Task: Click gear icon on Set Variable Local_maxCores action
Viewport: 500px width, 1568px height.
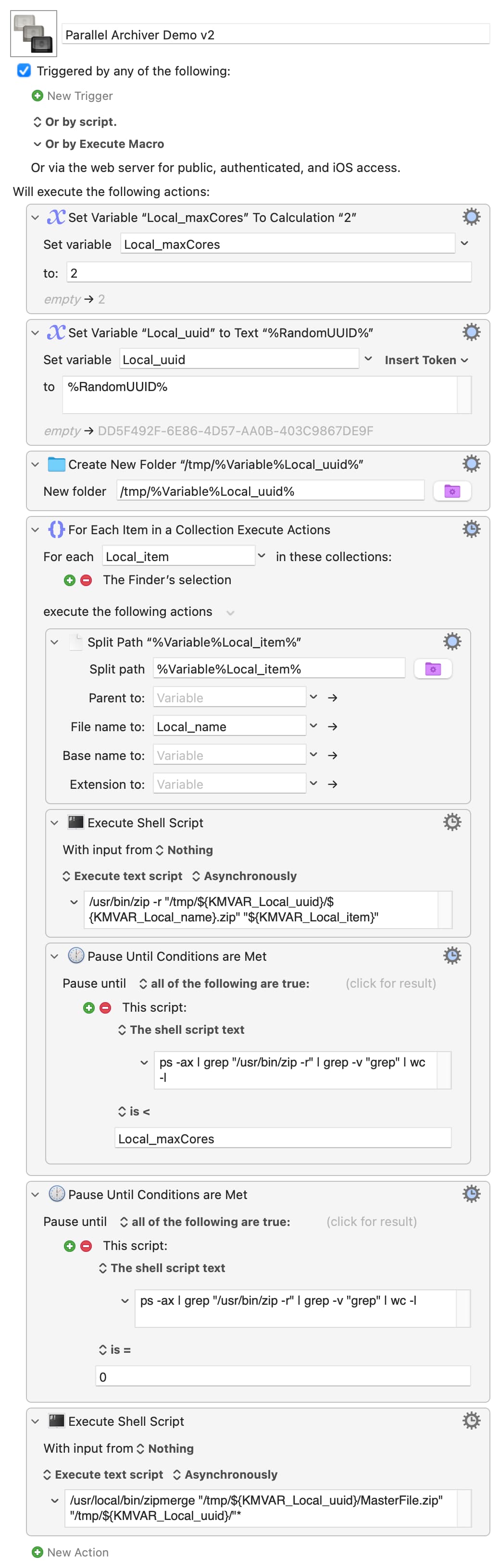Action: (x=471, y=217)
